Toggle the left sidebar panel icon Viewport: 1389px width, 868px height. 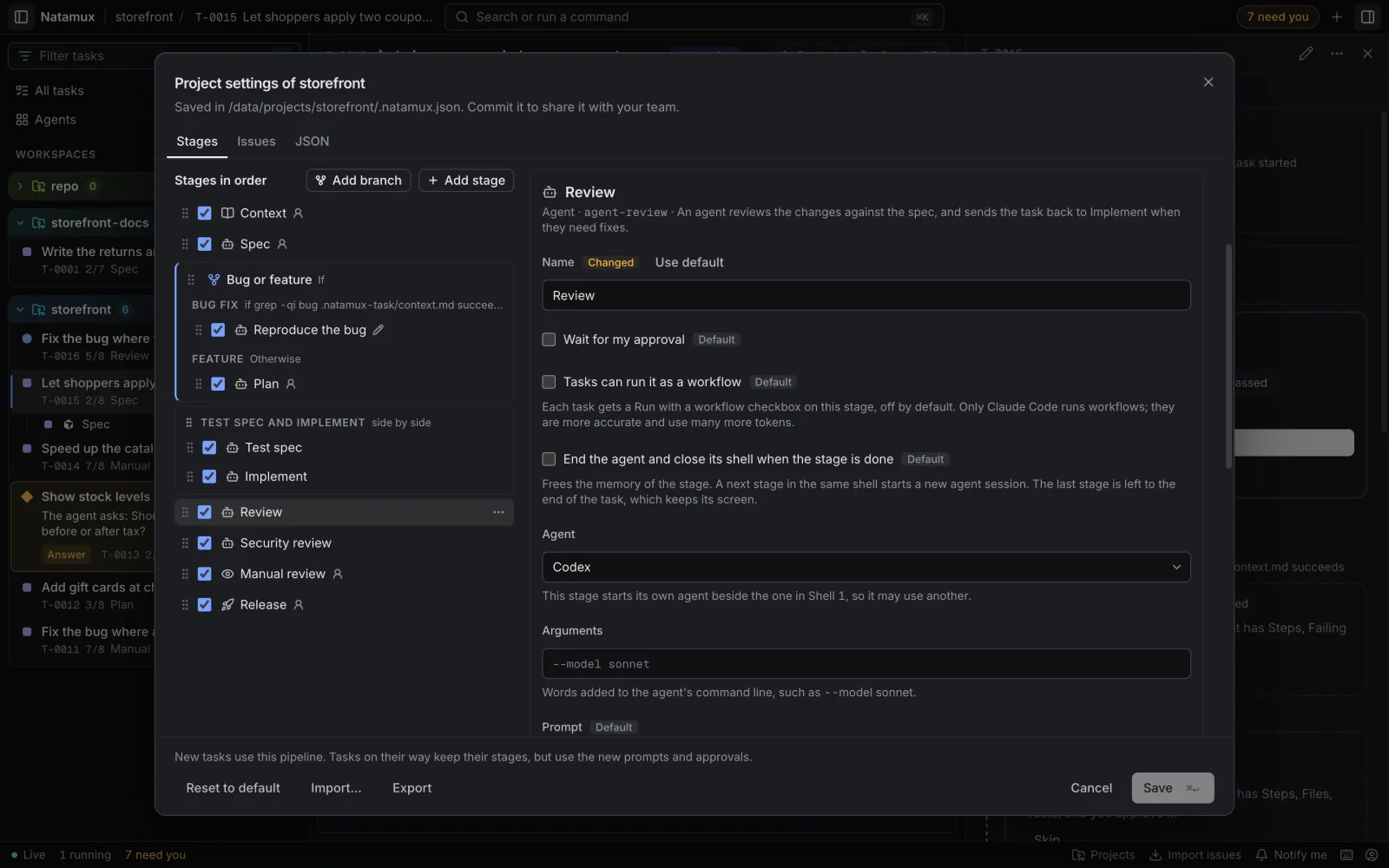pyautogui.click(x=22, y=16)
